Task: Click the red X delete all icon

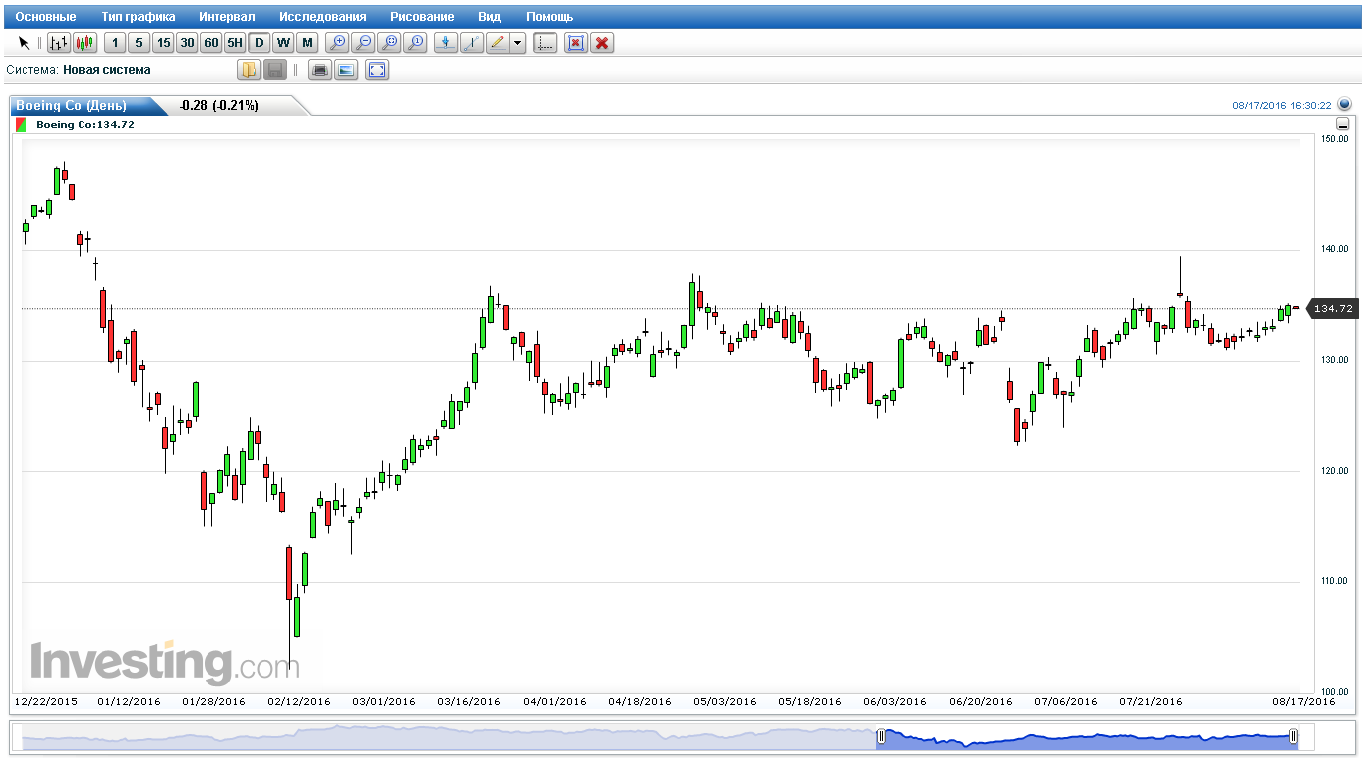Action: [601, 43]
